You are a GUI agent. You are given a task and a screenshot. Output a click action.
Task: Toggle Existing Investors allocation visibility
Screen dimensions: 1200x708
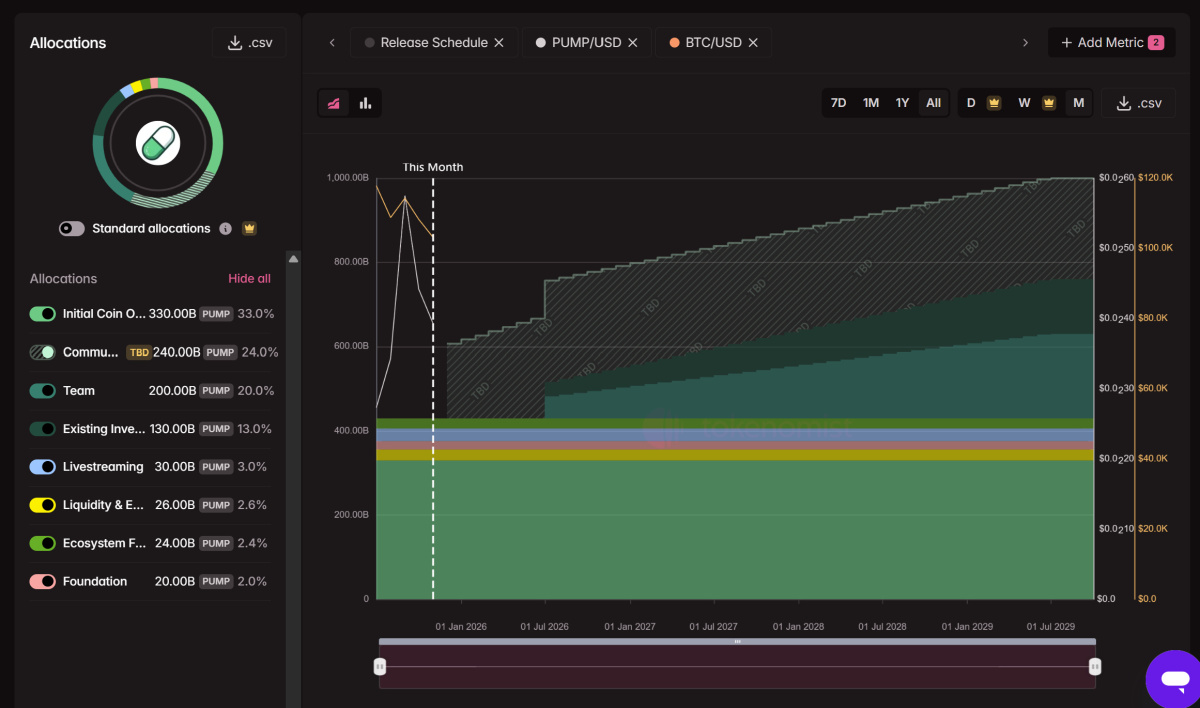[43, 429]
